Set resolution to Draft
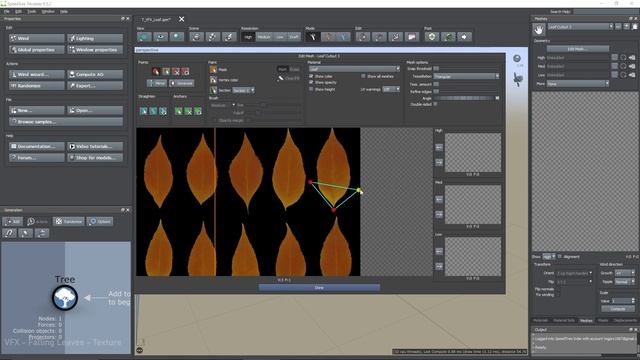The image size is (640, 360). pos(294,37)
